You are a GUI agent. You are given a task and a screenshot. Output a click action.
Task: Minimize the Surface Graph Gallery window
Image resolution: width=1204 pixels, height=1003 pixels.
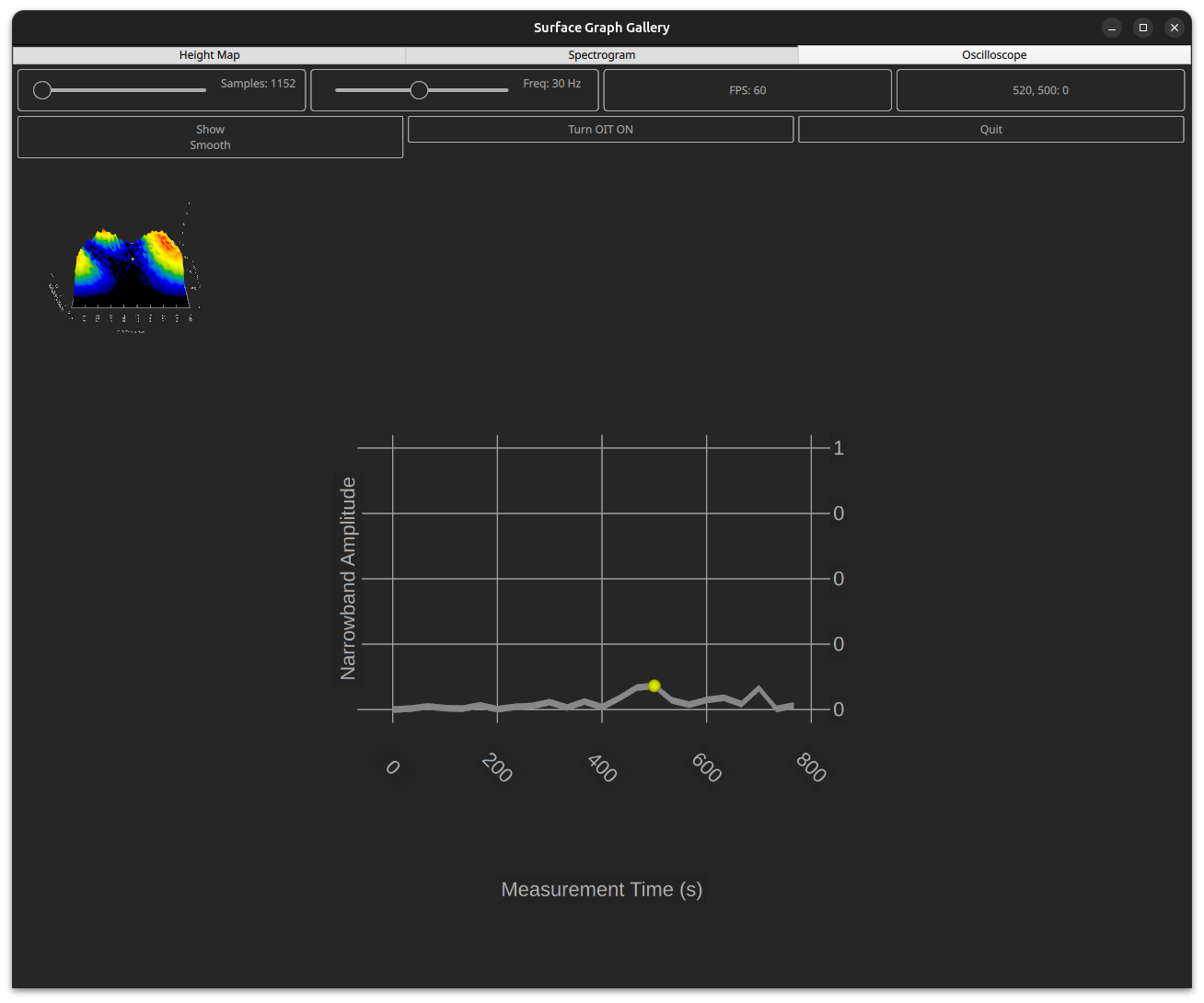[x=1112, y=28]
